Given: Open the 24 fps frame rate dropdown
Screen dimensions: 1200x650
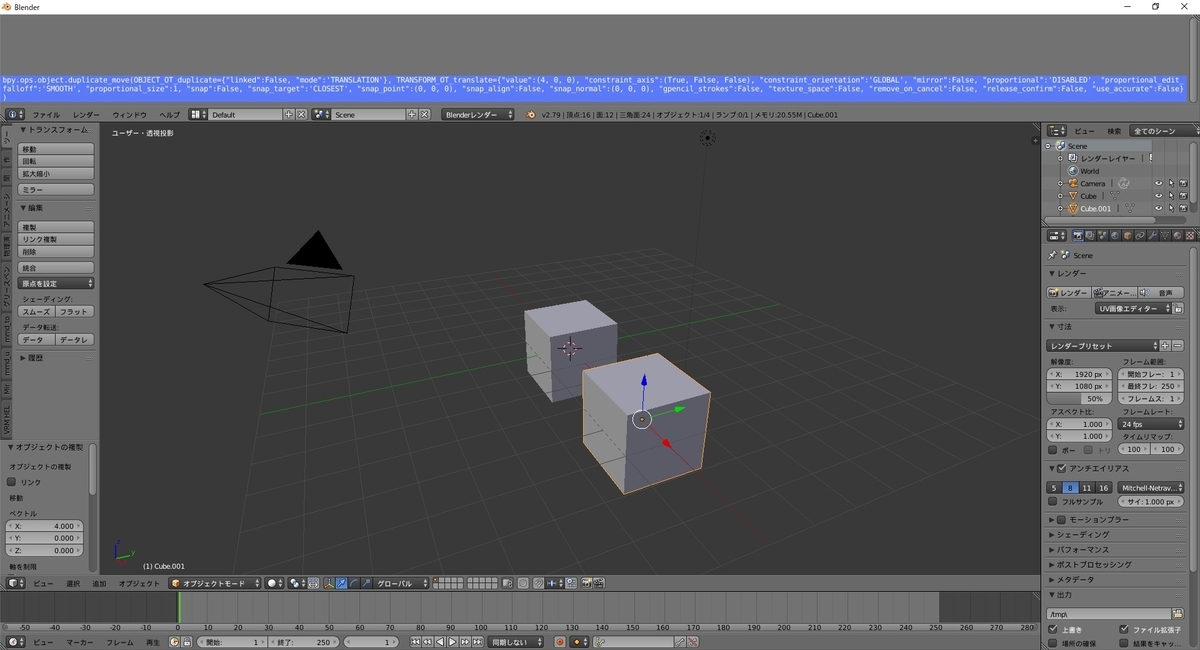Looking at the screenshot, I should click(x=1152, y=424).
